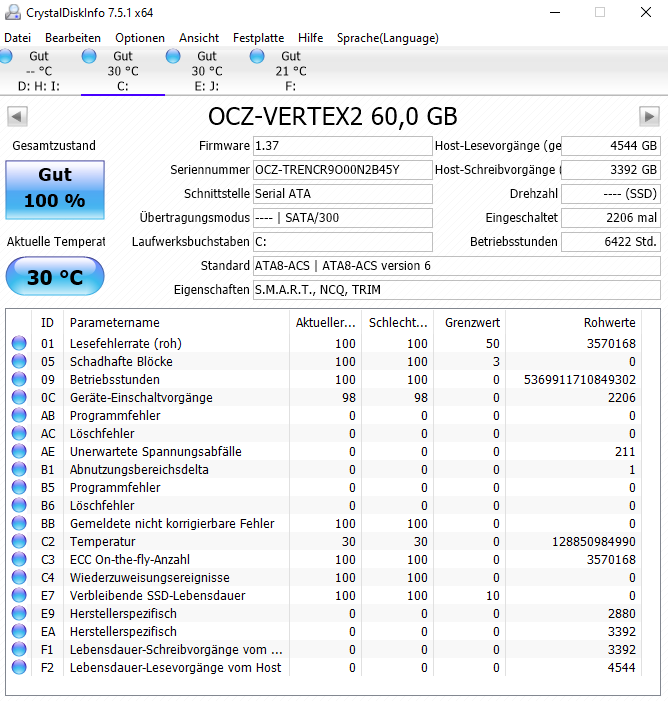Click status orb for Schadhafte Blöcke

[19, 361]
